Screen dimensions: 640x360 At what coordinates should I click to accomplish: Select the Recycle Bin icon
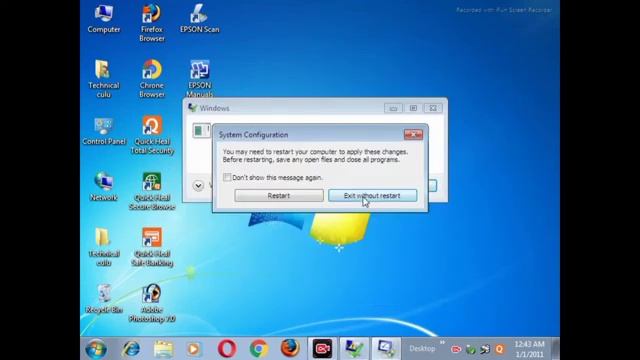click(x=104, y=299)
